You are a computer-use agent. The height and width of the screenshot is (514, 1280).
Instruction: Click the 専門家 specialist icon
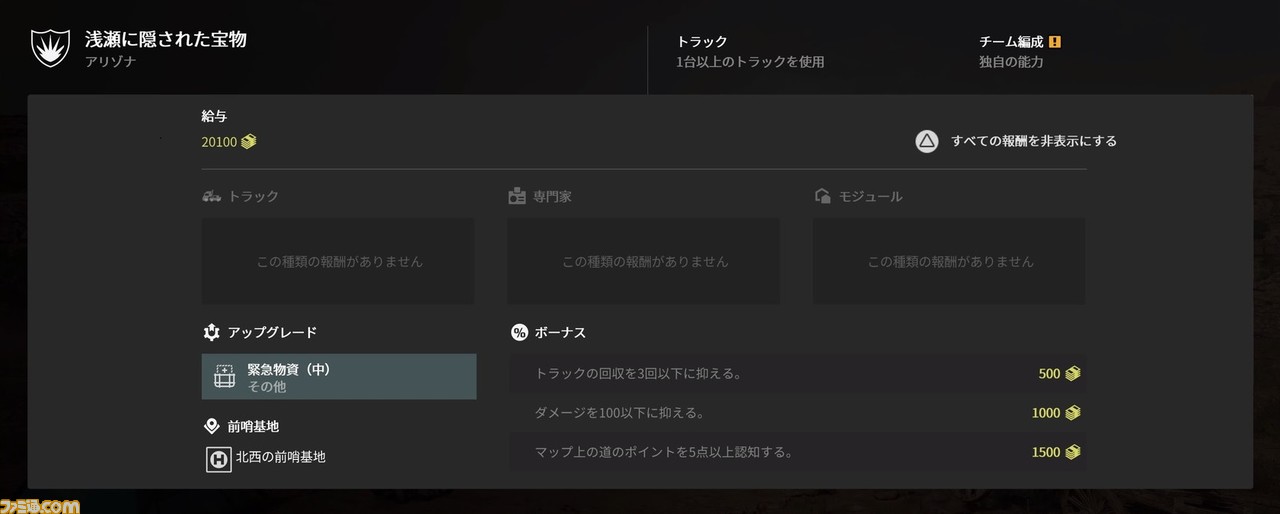tap(517, 196)
